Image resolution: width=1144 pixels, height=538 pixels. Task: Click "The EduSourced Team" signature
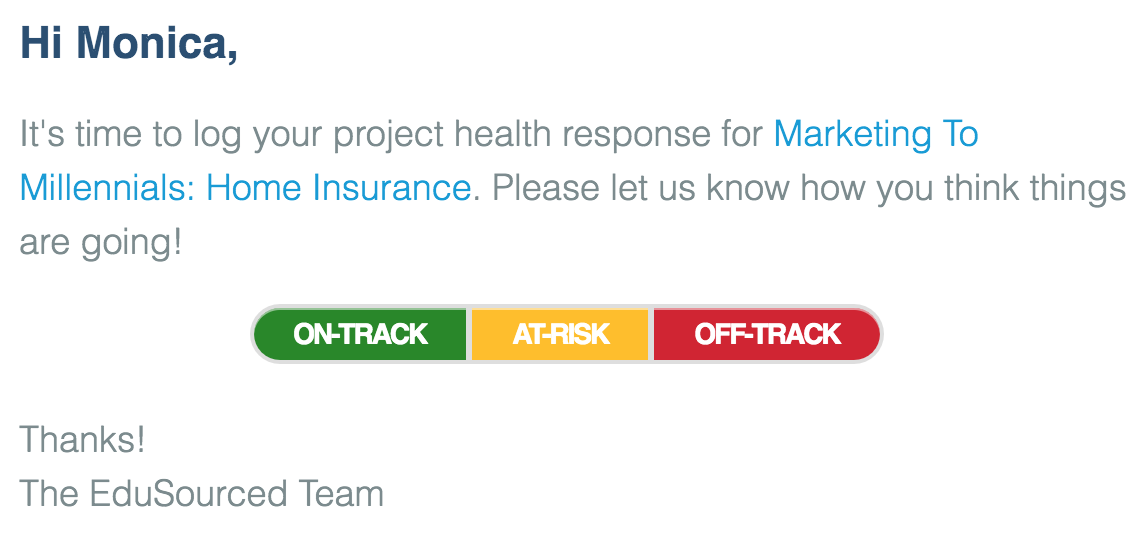[202, 493]
